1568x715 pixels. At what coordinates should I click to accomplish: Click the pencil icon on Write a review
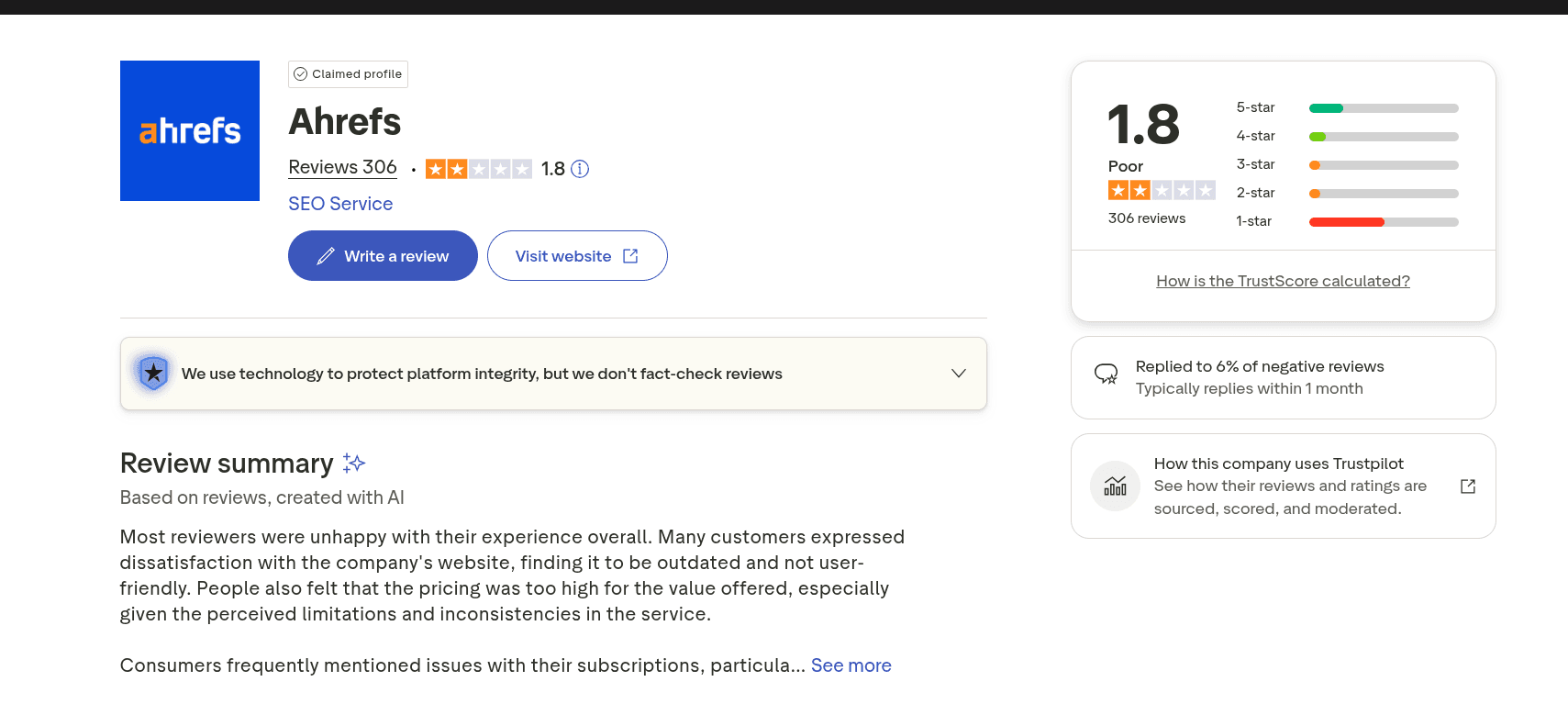[326, 256]
